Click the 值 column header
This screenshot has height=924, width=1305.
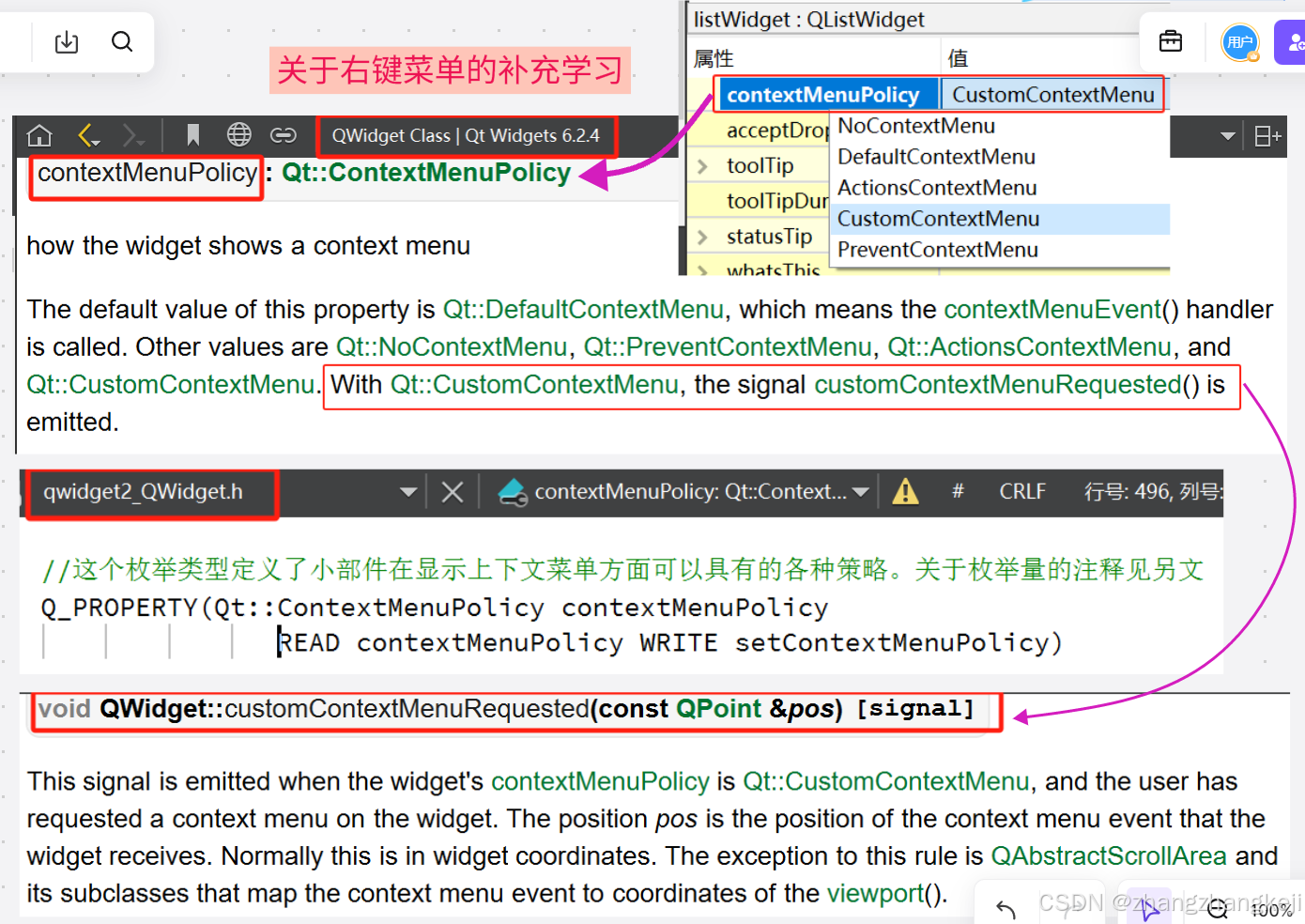(958, 58)
